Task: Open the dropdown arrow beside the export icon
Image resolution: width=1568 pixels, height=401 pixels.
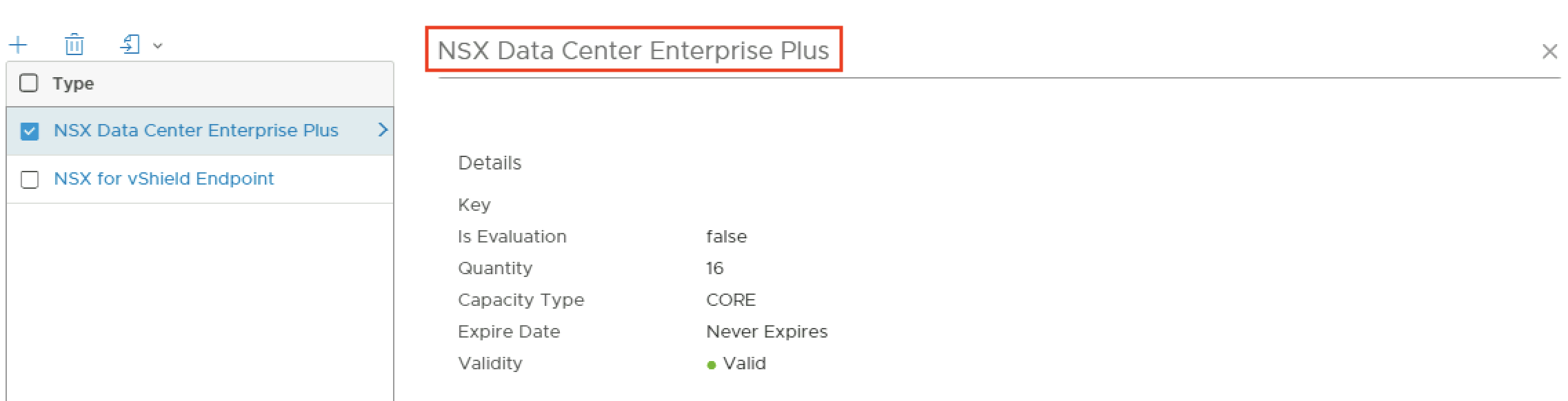Action: 158,46
